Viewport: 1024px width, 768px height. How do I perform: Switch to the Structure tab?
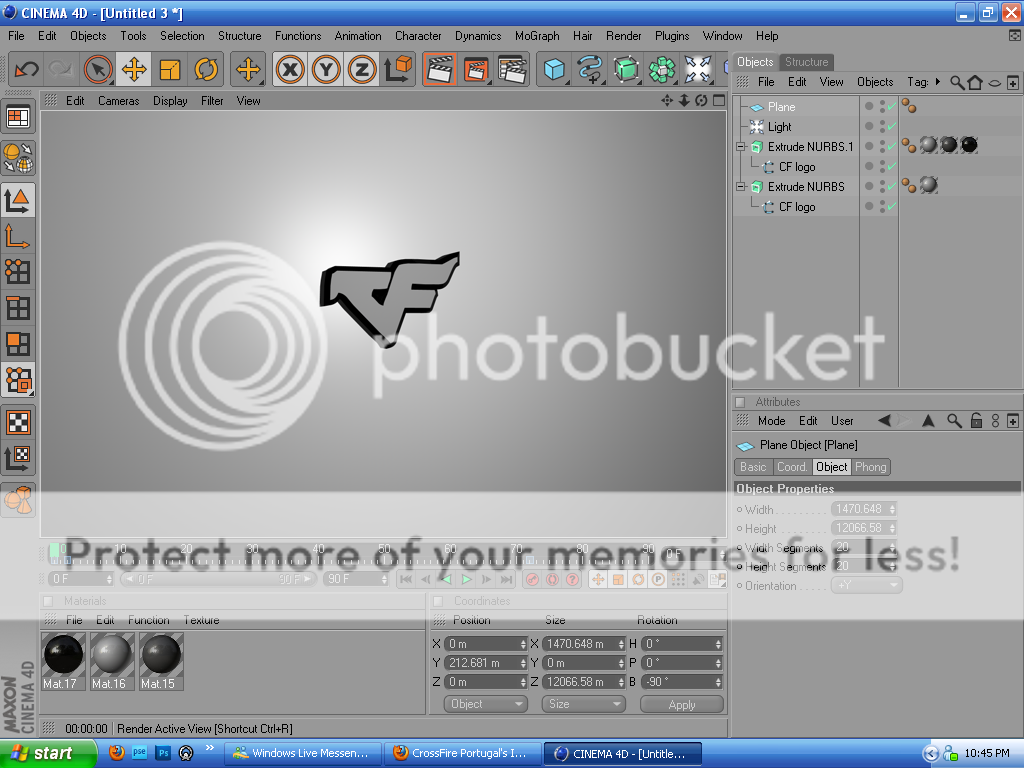pyautogui.click(x=806, y=61)
